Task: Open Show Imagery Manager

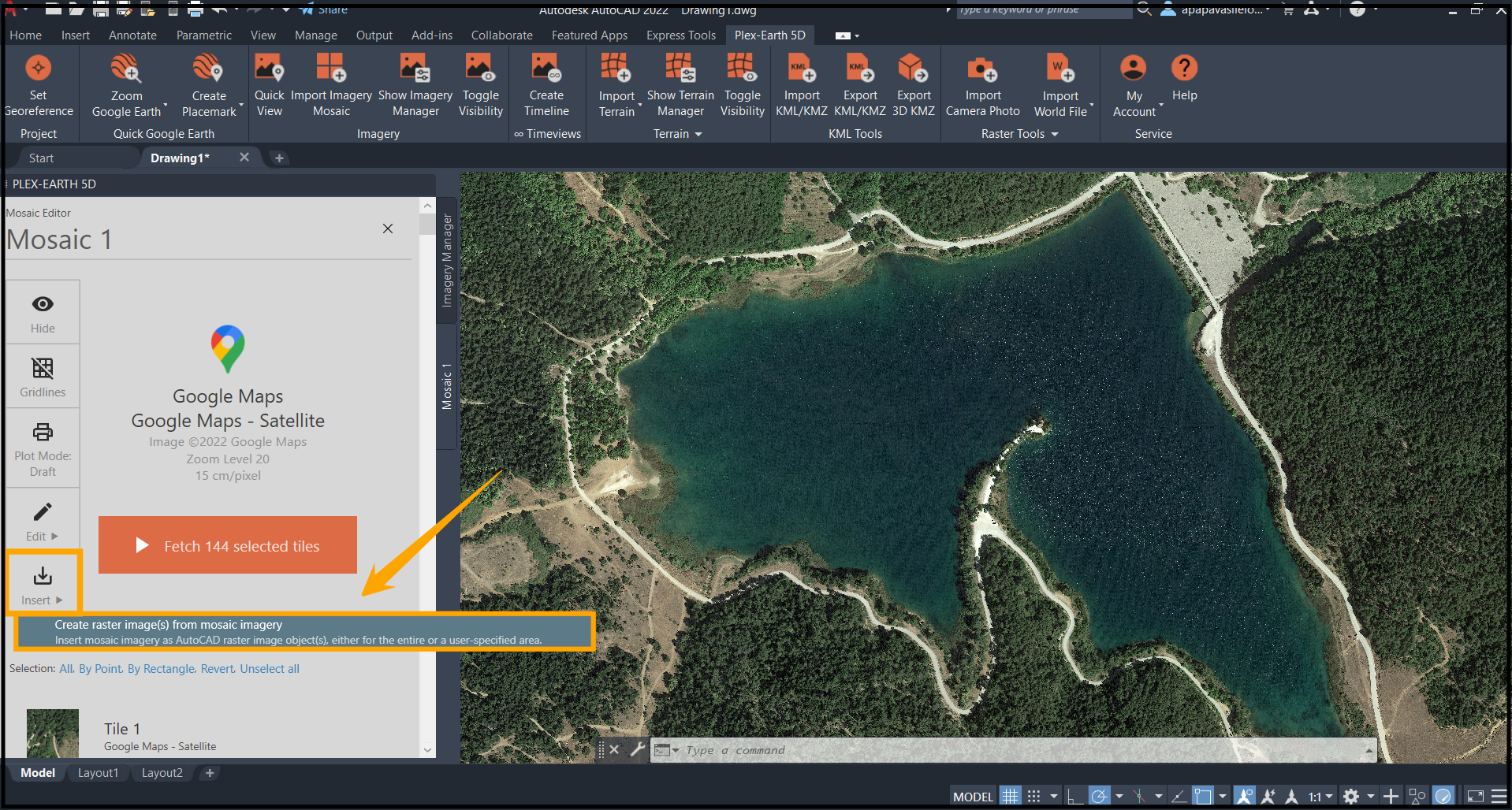Action: pyautogui.click(x=415, y=83)
